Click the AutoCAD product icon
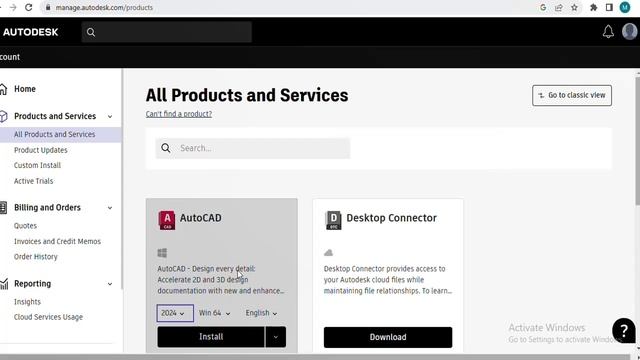Screen dimensions: 640x360 [x=167, y=220]
